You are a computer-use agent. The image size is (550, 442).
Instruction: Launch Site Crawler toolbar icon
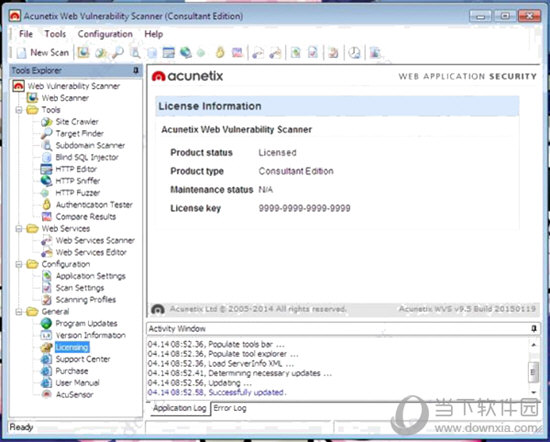point(101,53)
